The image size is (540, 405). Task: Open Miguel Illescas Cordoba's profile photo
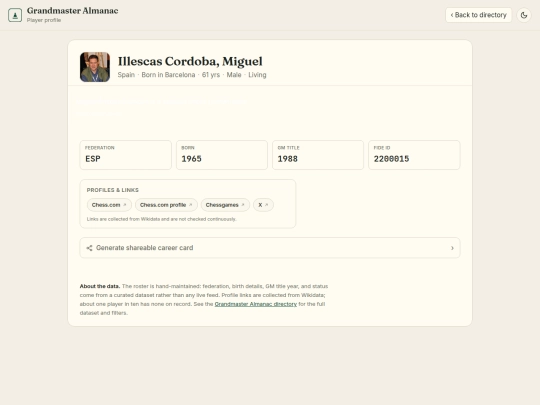95,67
